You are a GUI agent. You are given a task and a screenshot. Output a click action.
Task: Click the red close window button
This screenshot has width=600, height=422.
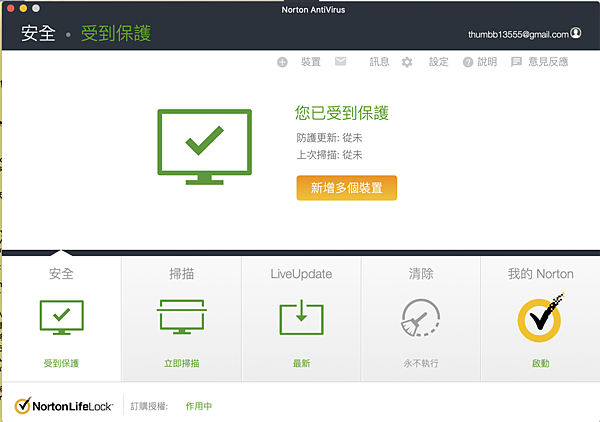[11, 8]
